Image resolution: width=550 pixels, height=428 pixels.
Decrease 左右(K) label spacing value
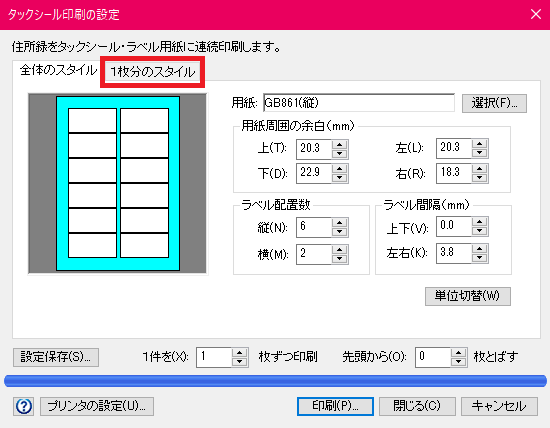479,258
